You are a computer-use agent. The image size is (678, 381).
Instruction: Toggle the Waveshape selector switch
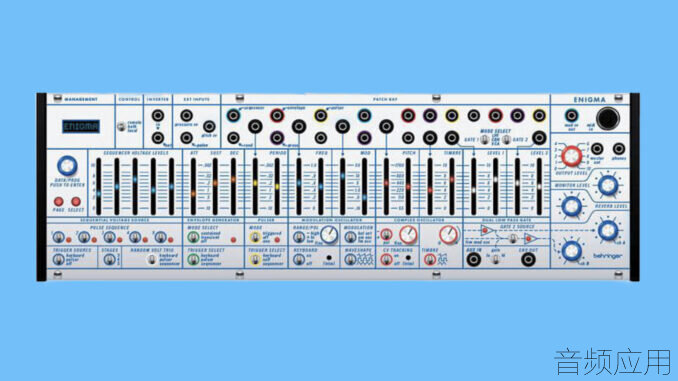point(350,259)
